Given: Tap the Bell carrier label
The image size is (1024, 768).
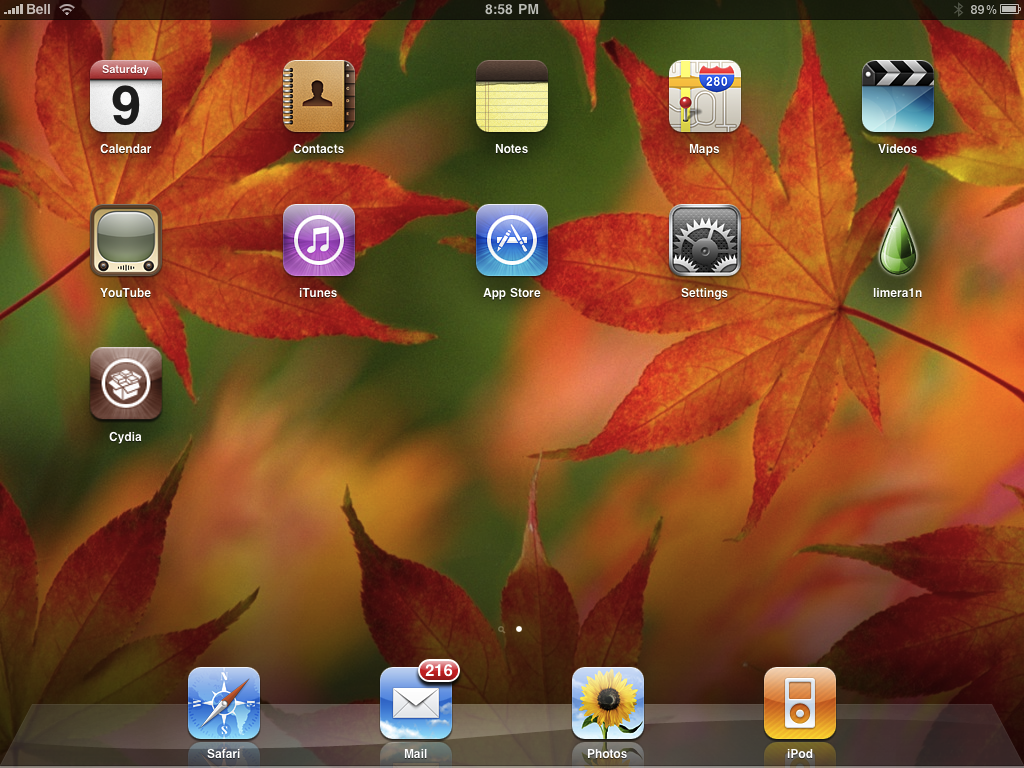Looking at the screenshot, I should (x=39, y=9).
